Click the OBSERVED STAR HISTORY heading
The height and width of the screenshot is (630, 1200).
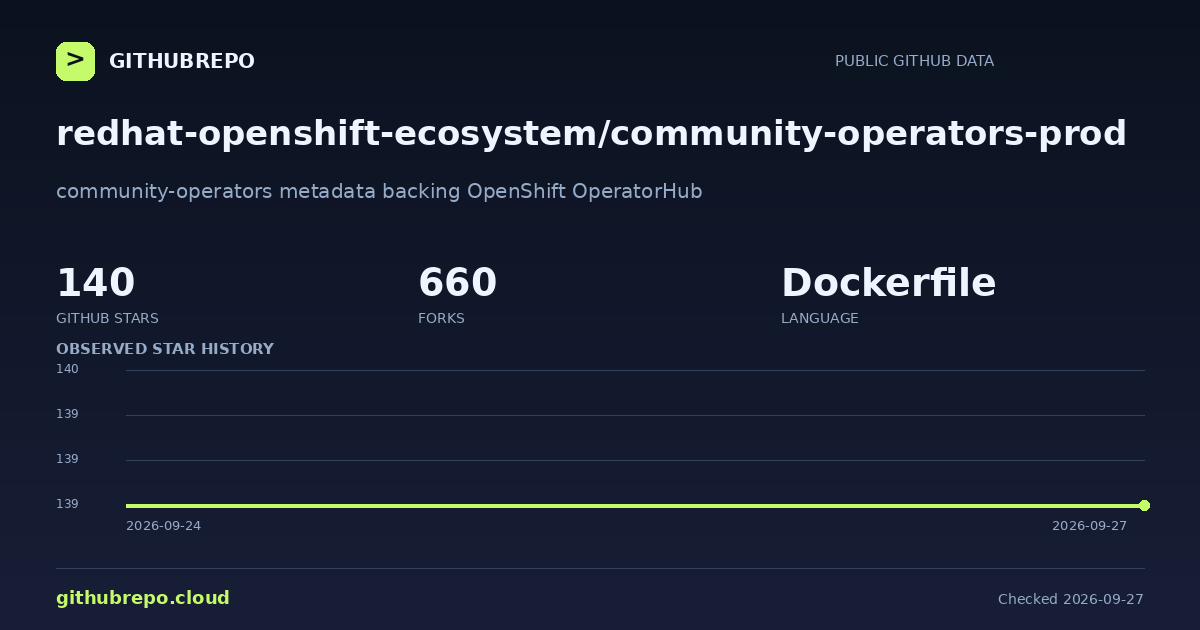(165, 349)
